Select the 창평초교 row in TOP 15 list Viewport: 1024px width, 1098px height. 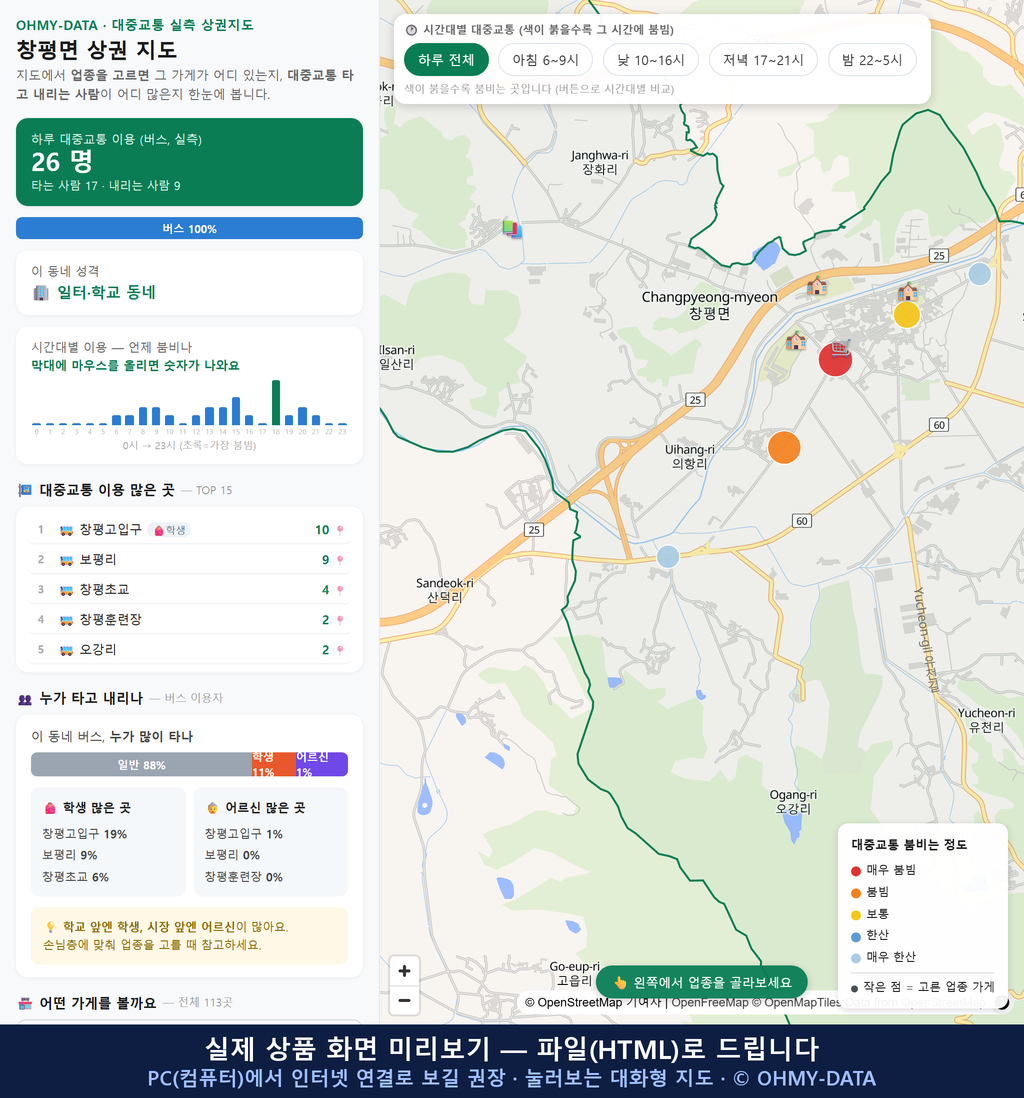click(189, 590)
